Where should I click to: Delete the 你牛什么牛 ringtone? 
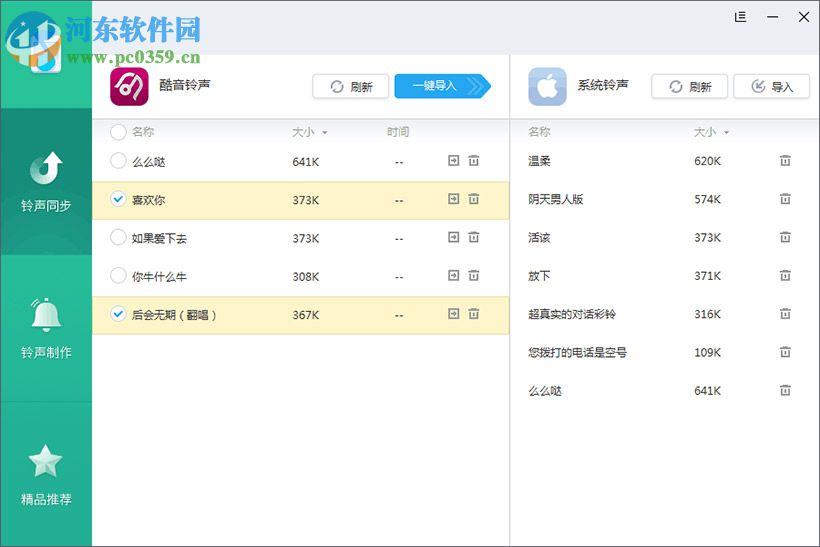pyautogui.click(x=473, y=276)
